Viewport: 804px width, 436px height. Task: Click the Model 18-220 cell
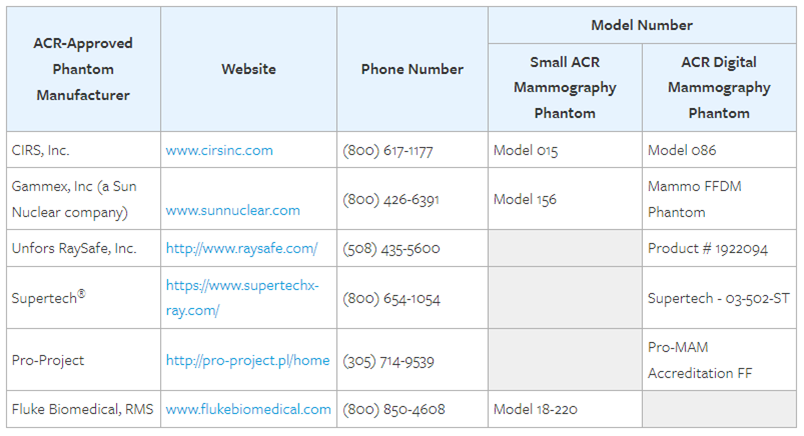click(x=535, y=409)
